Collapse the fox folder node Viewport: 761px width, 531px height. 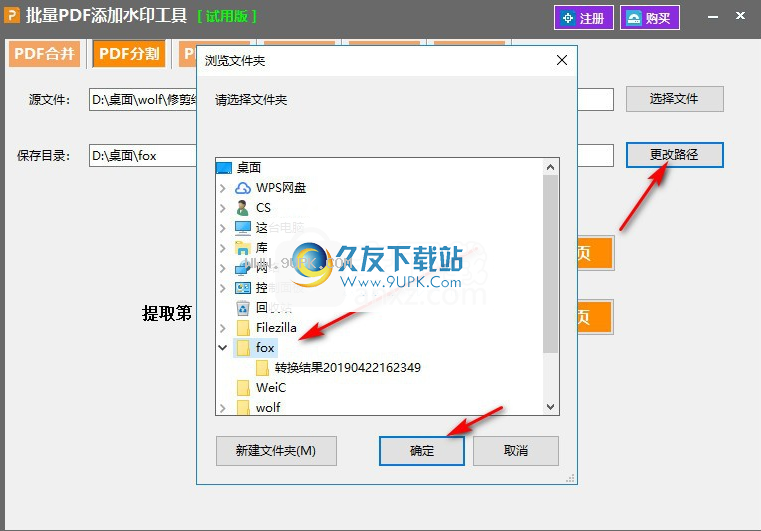pyautogui.click(x=222, y=348)
